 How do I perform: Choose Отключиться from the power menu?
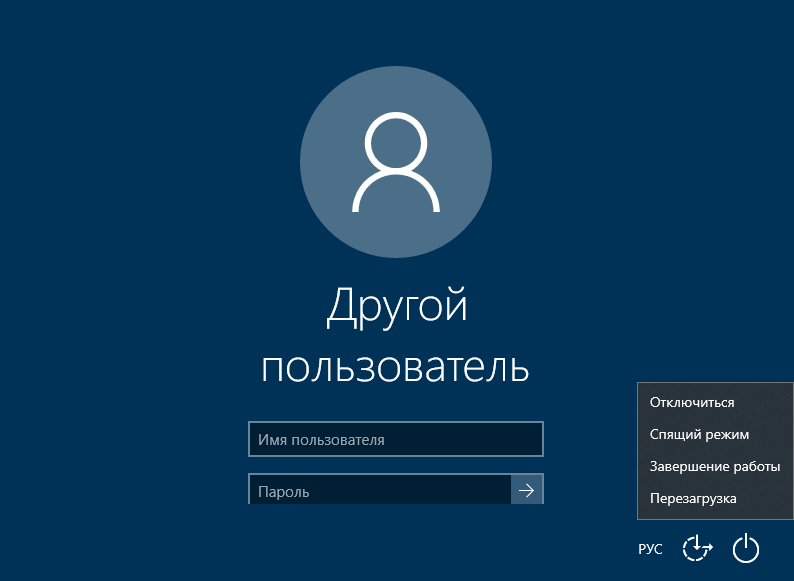(x=715, y=403)
